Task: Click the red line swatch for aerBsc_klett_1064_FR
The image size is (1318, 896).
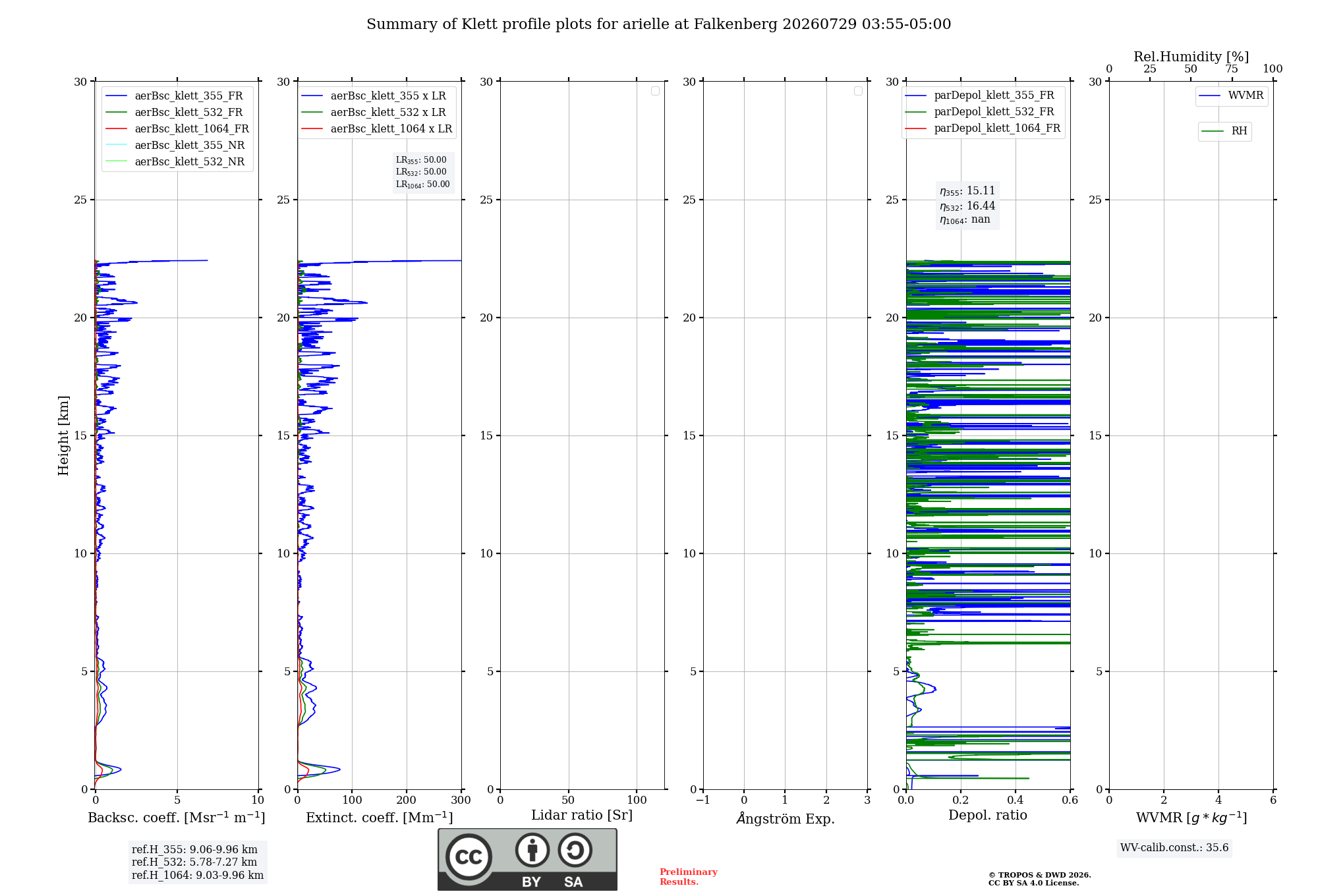Action: [x=116, y=129]
